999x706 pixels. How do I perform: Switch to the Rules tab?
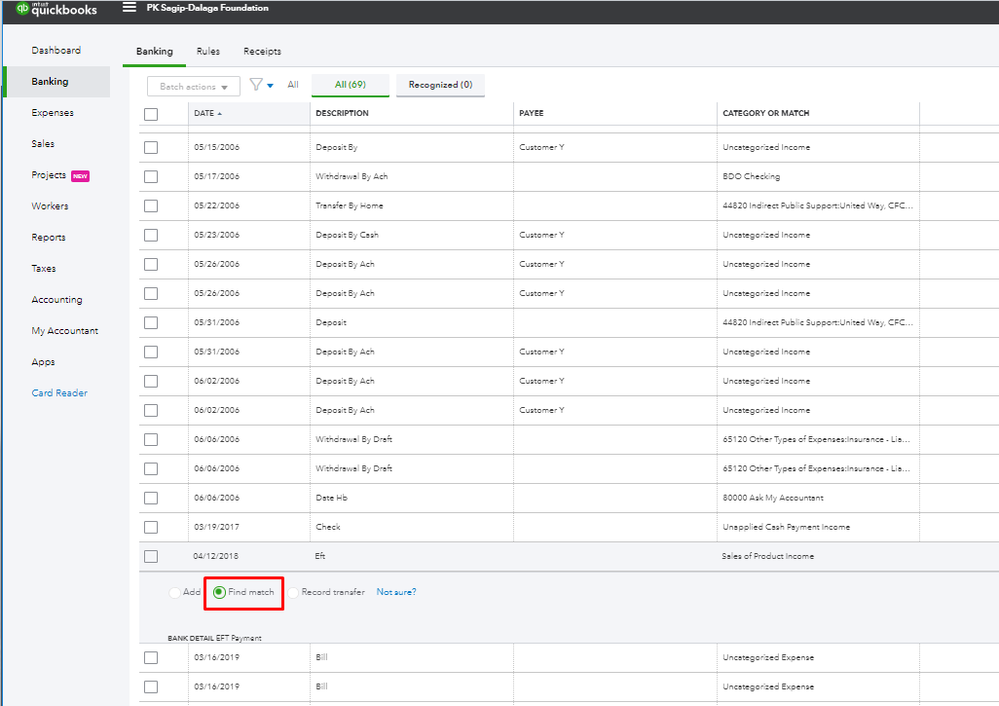[x=208, y=52]
